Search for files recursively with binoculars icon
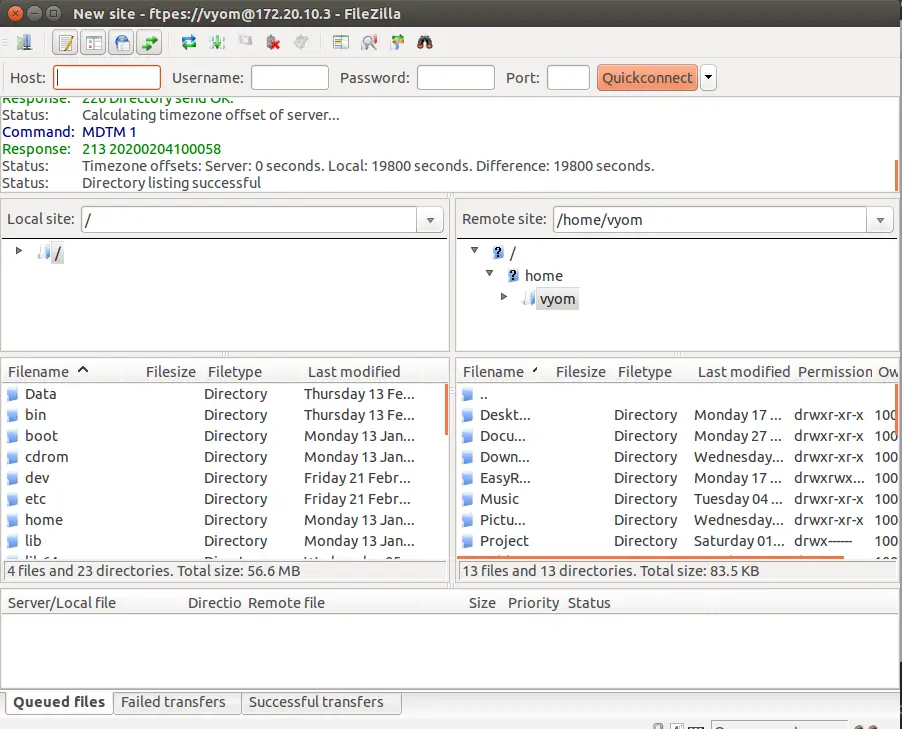 pos(425,43)
